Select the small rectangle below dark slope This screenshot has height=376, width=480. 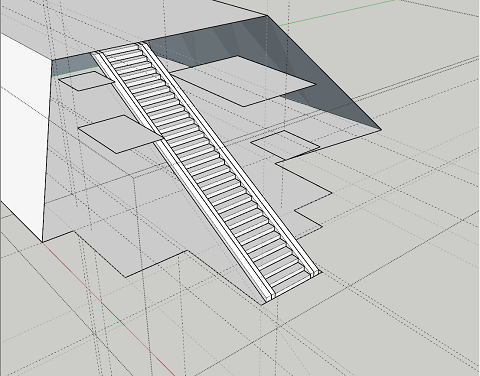point(285,144)
